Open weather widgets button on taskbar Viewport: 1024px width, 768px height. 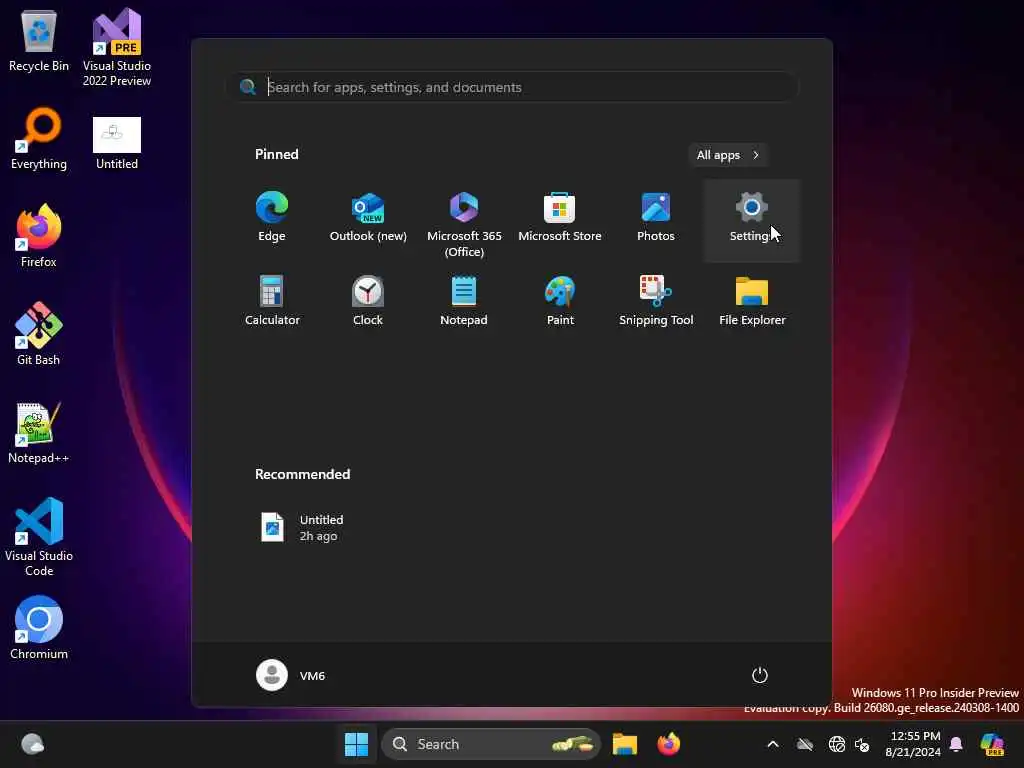coord(32,744)
